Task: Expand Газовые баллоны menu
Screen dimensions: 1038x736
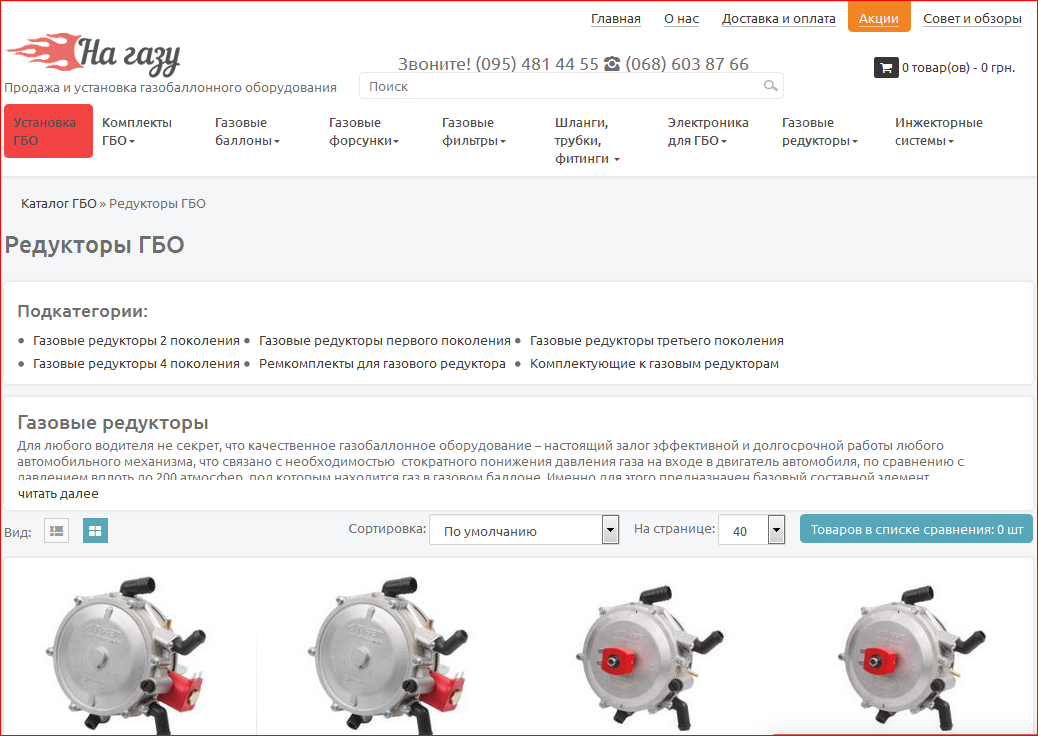Action: [x=247, y=132]
